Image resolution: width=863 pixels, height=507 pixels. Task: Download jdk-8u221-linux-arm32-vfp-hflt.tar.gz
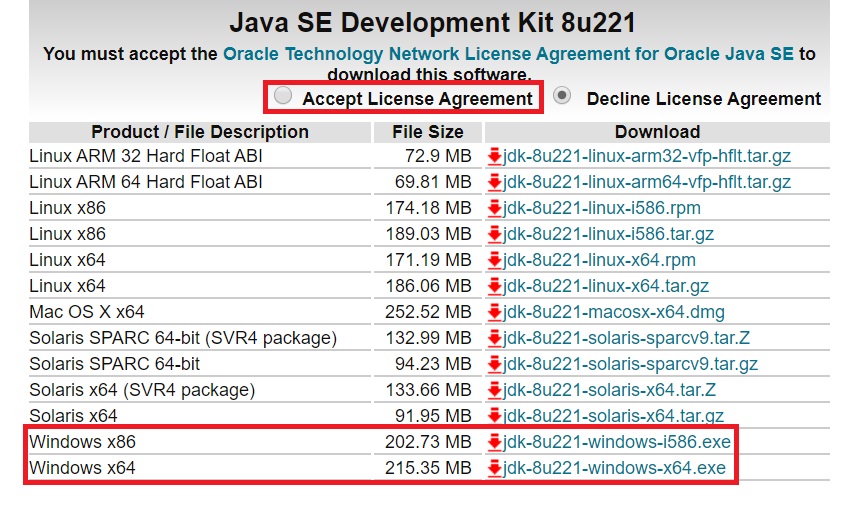coord(647,156)
